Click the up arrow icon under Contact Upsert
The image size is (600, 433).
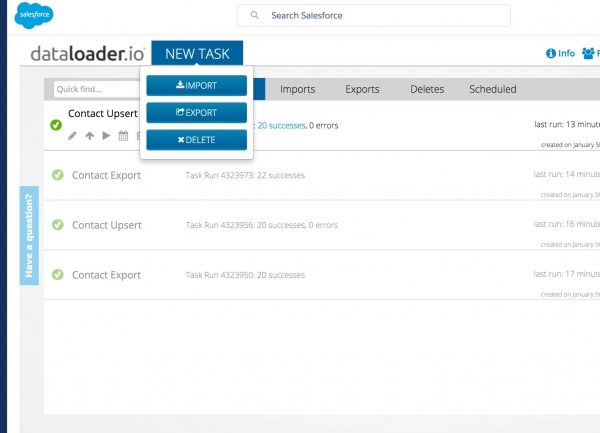pyautogui.click(x=90, y=136)
